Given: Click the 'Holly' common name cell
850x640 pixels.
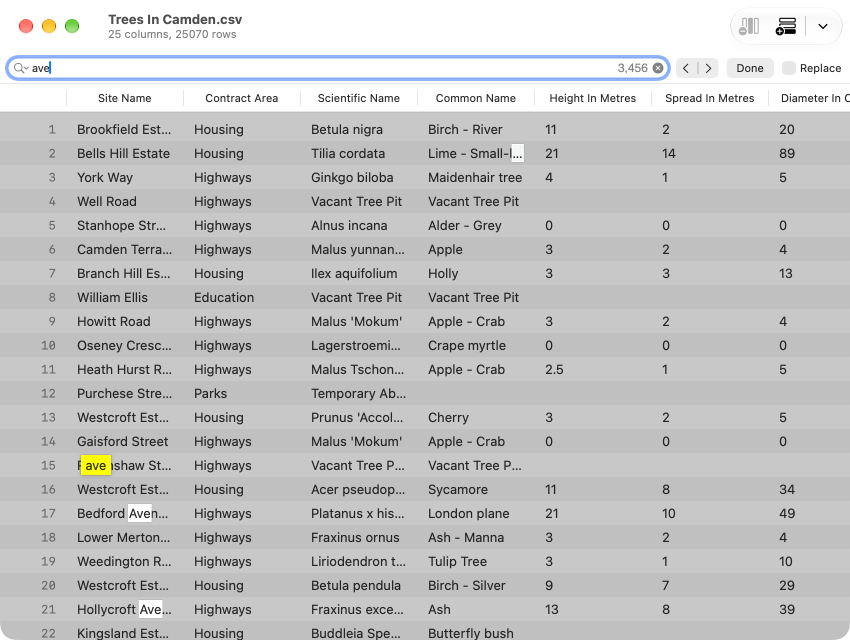Looking at the screenshot, I should (x=443, y=274).
